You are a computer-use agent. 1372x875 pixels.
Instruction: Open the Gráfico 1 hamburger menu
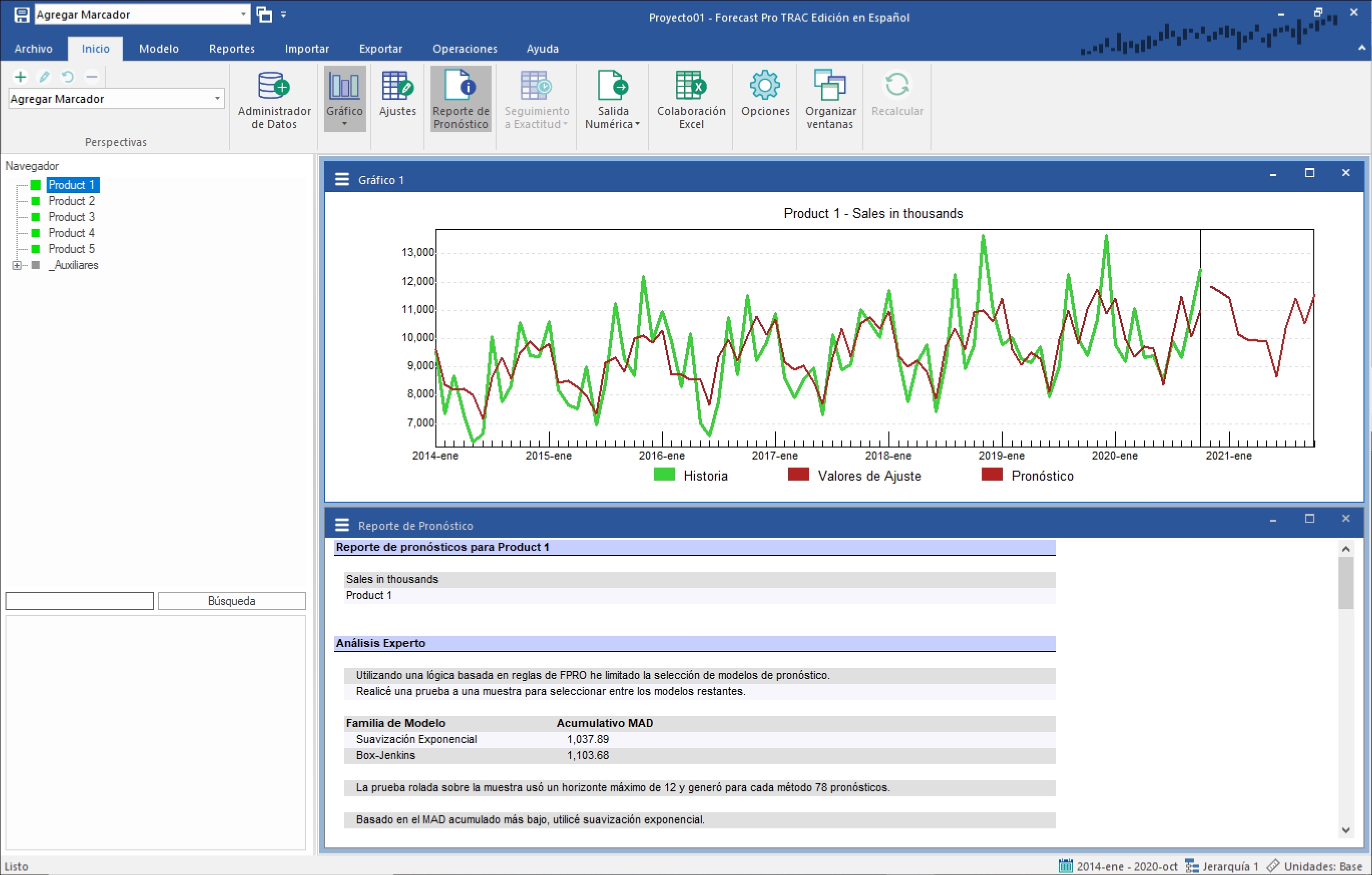click(x=342, y=179)
